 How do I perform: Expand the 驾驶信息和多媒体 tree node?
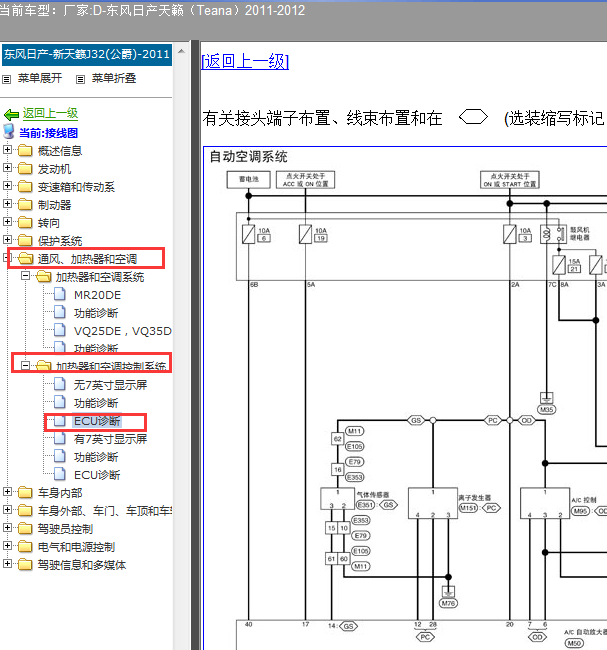tap(7, 563)
